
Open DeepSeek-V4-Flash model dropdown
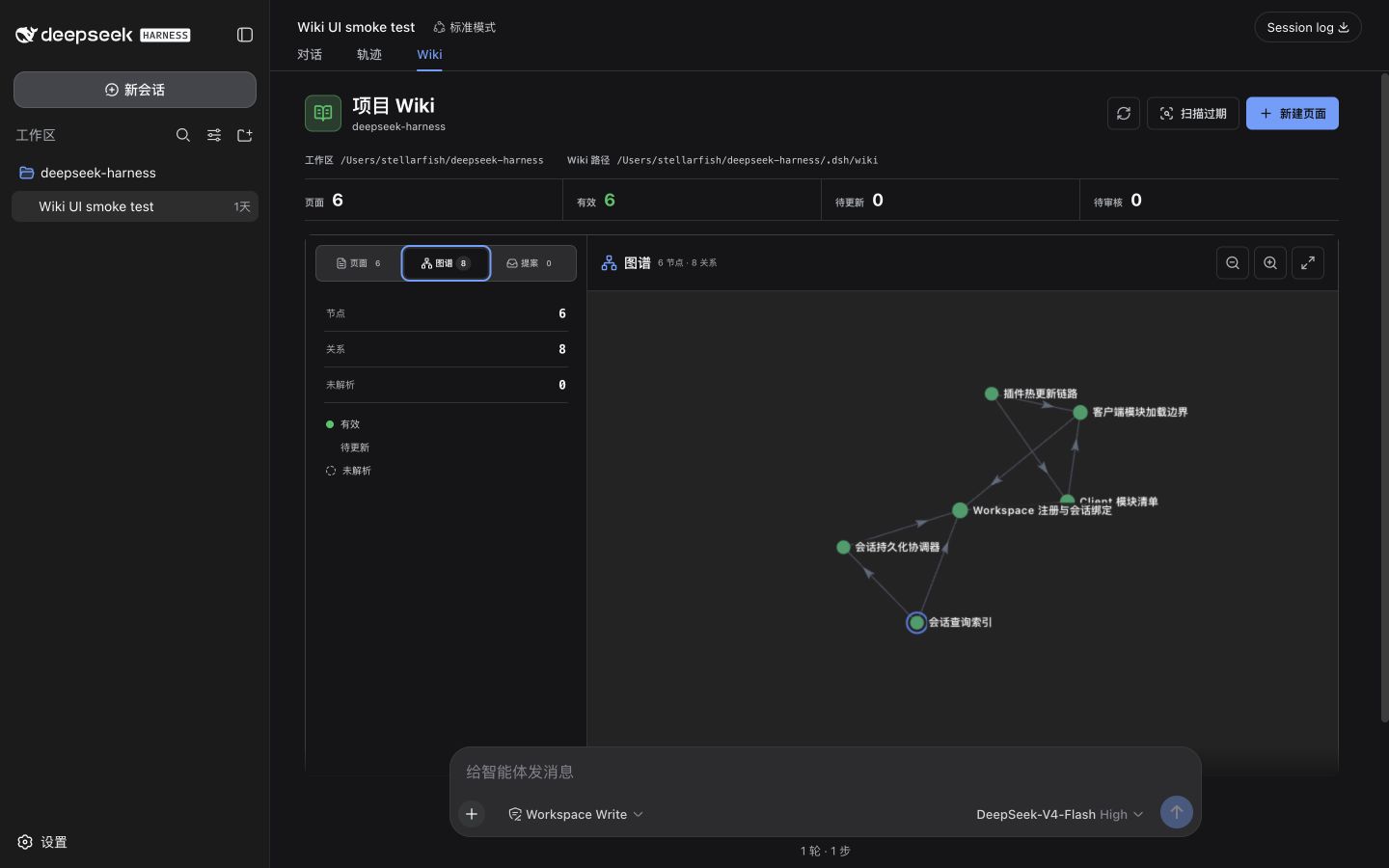[x=1060, y=814]
